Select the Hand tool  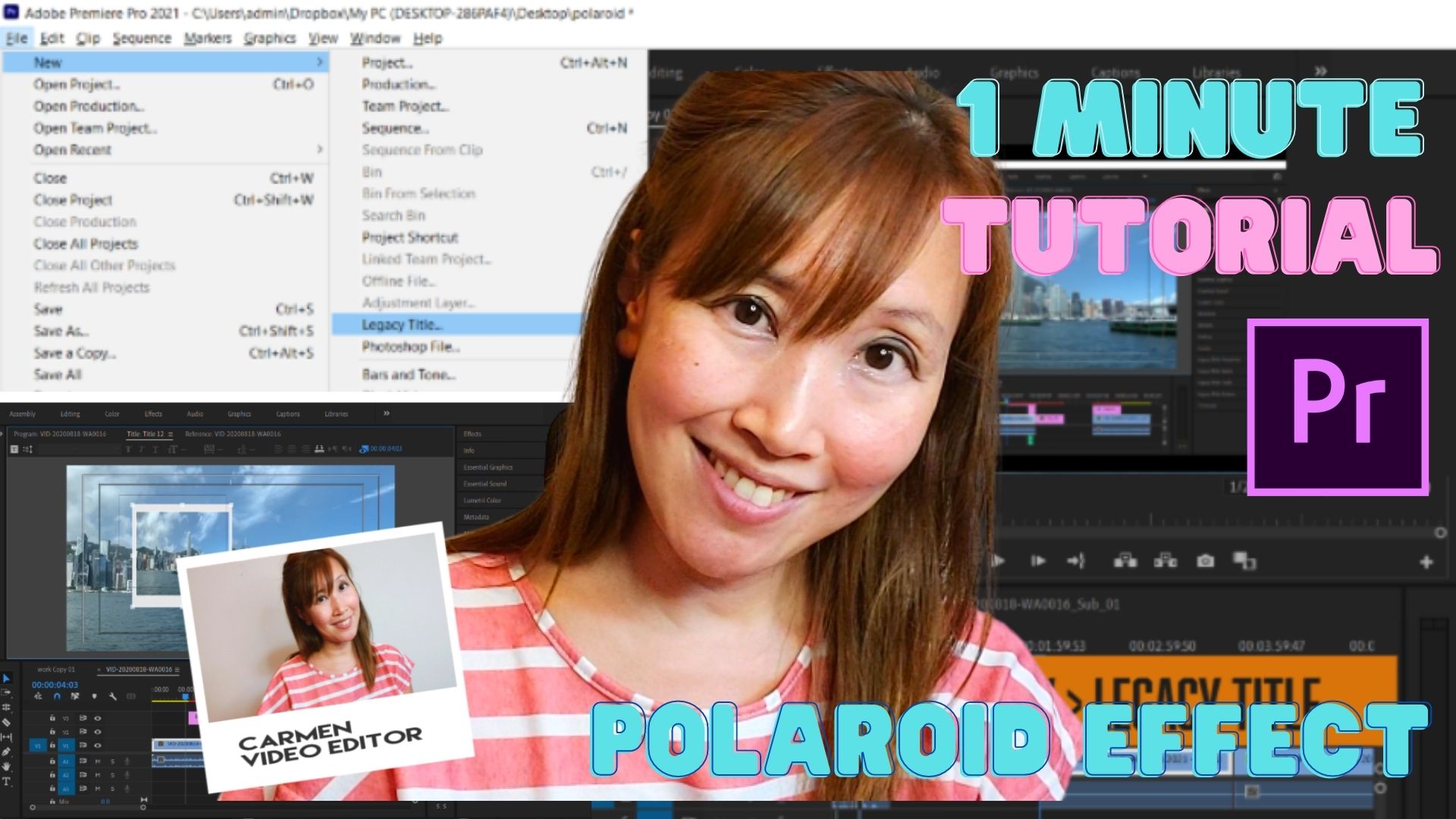(6, 766)
